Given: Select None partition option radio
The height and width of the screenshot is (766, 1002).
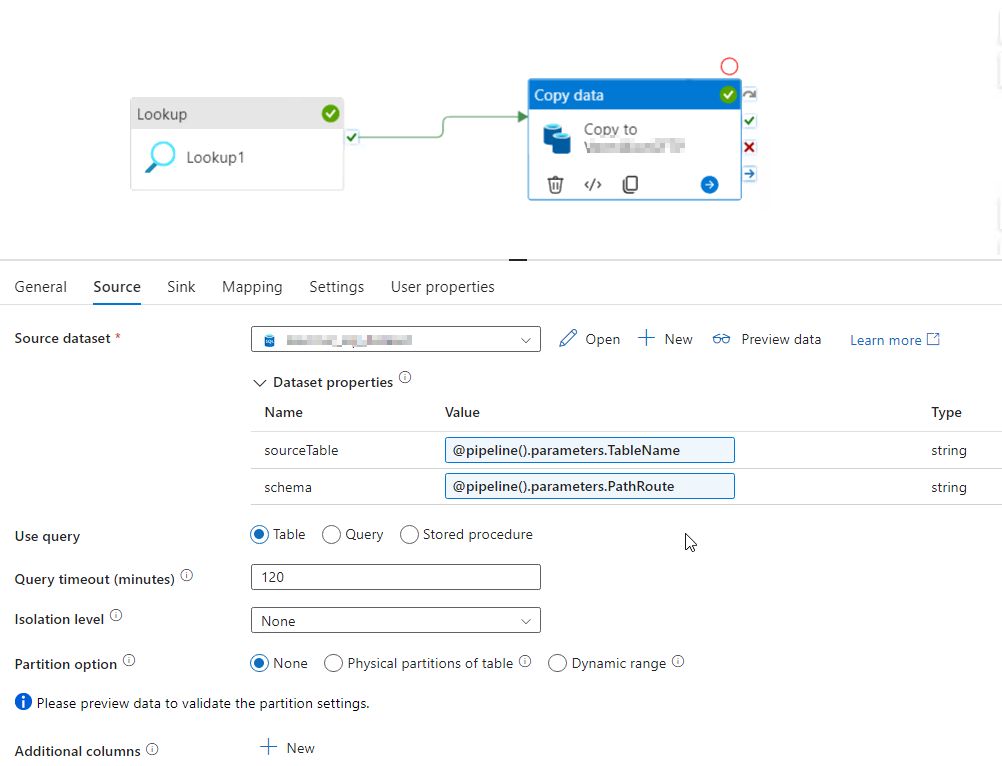Looking at the screenshot, I should click(259, 663).
